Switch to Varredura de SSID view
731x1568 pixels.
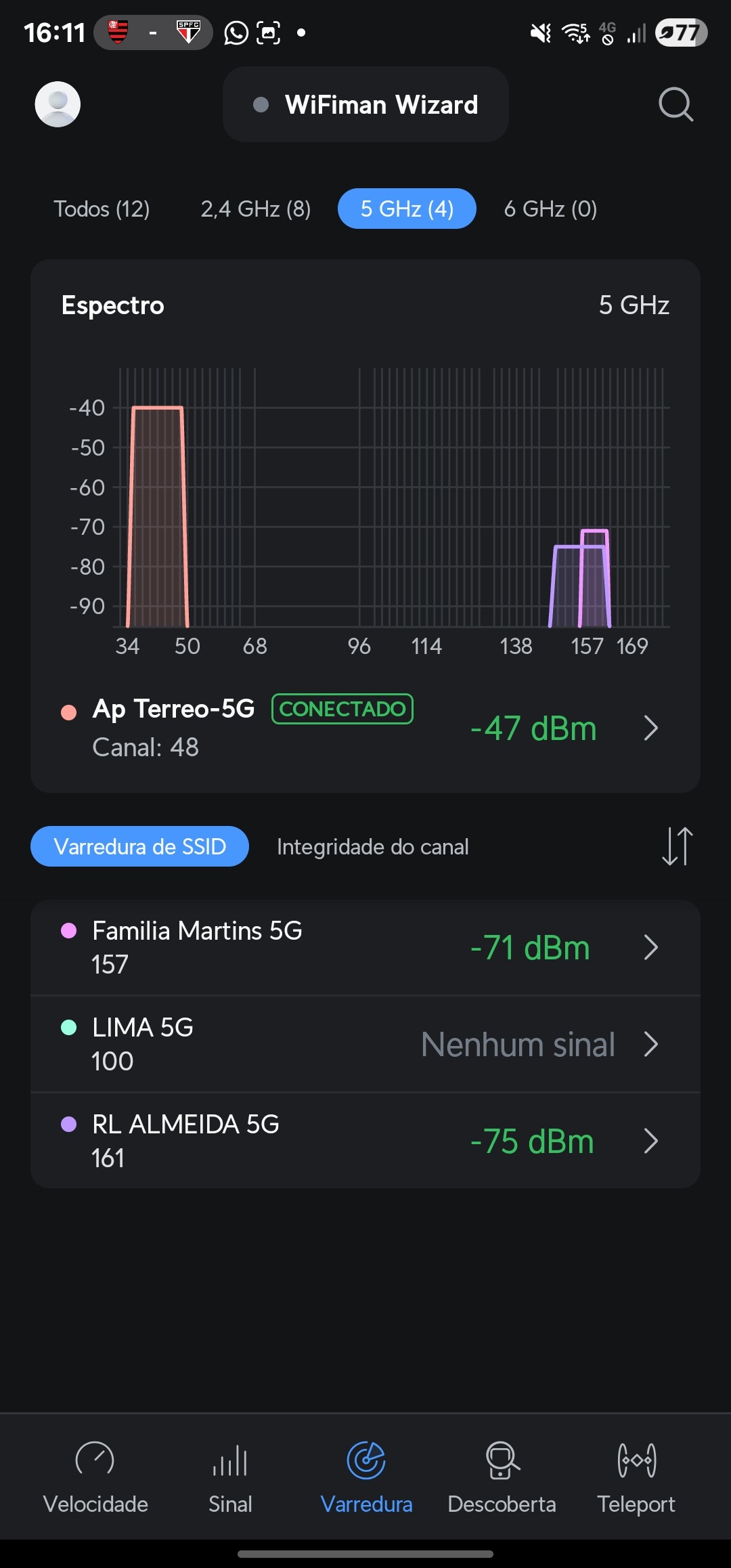139,846
